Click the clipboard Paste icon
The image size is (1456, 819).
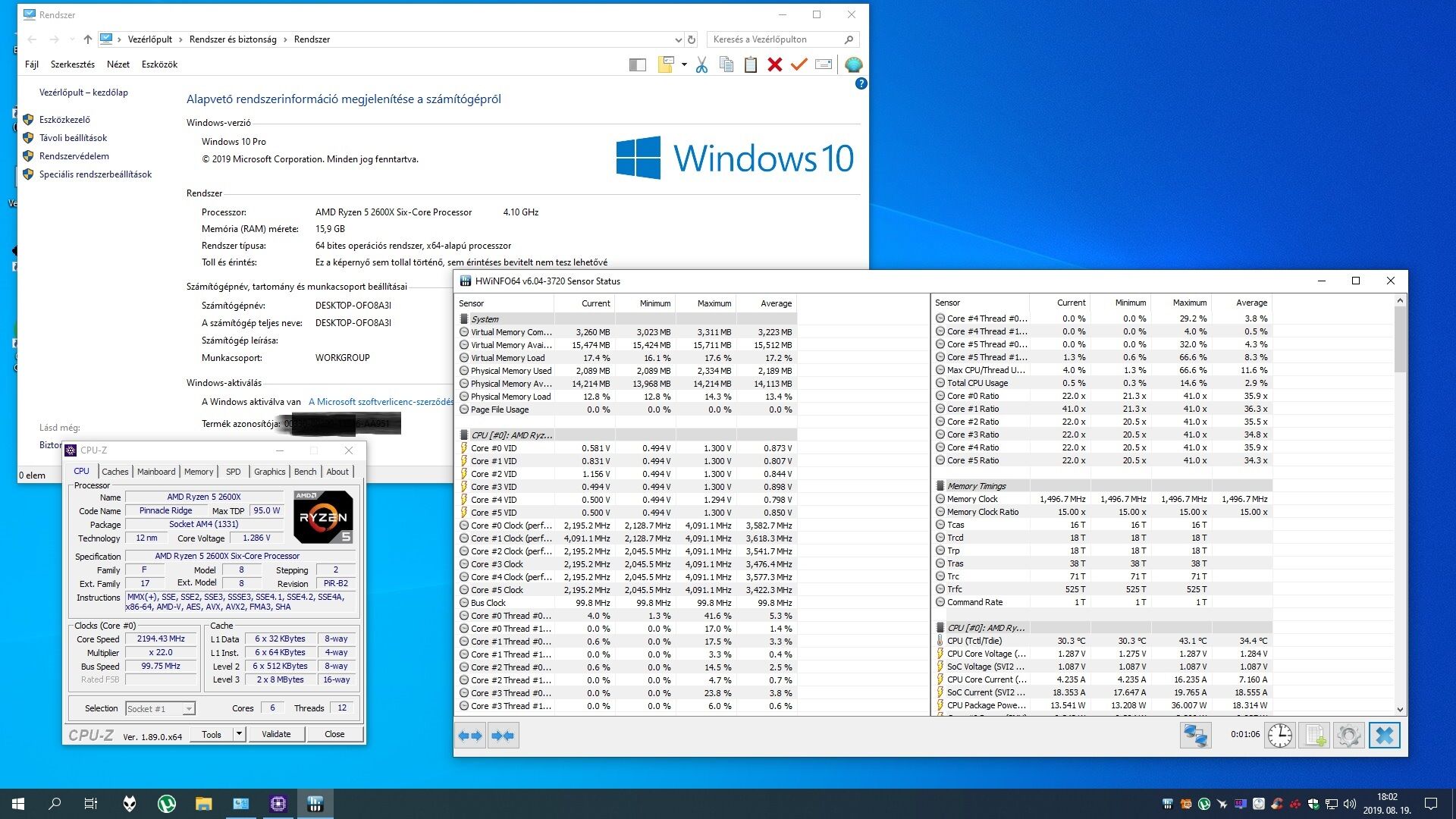[x=751, y=64]
